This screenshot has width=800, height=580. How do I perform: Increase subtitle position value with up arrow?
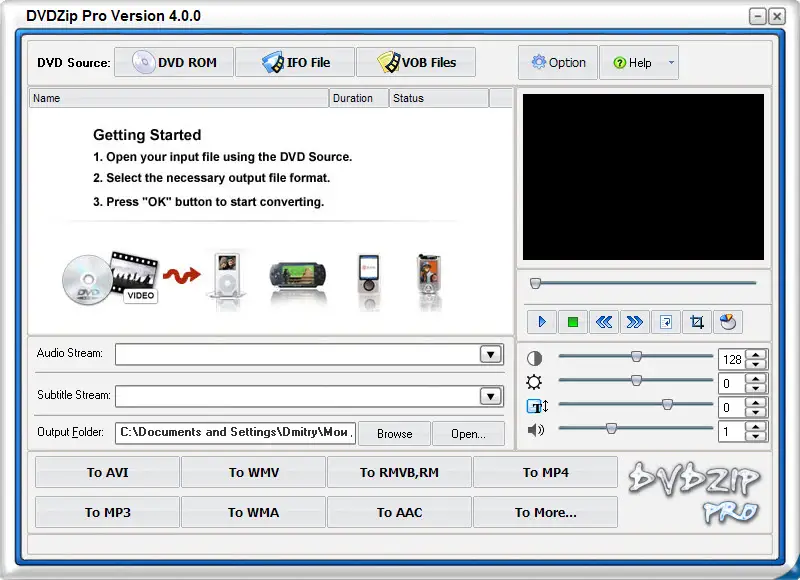coord(756,402)
